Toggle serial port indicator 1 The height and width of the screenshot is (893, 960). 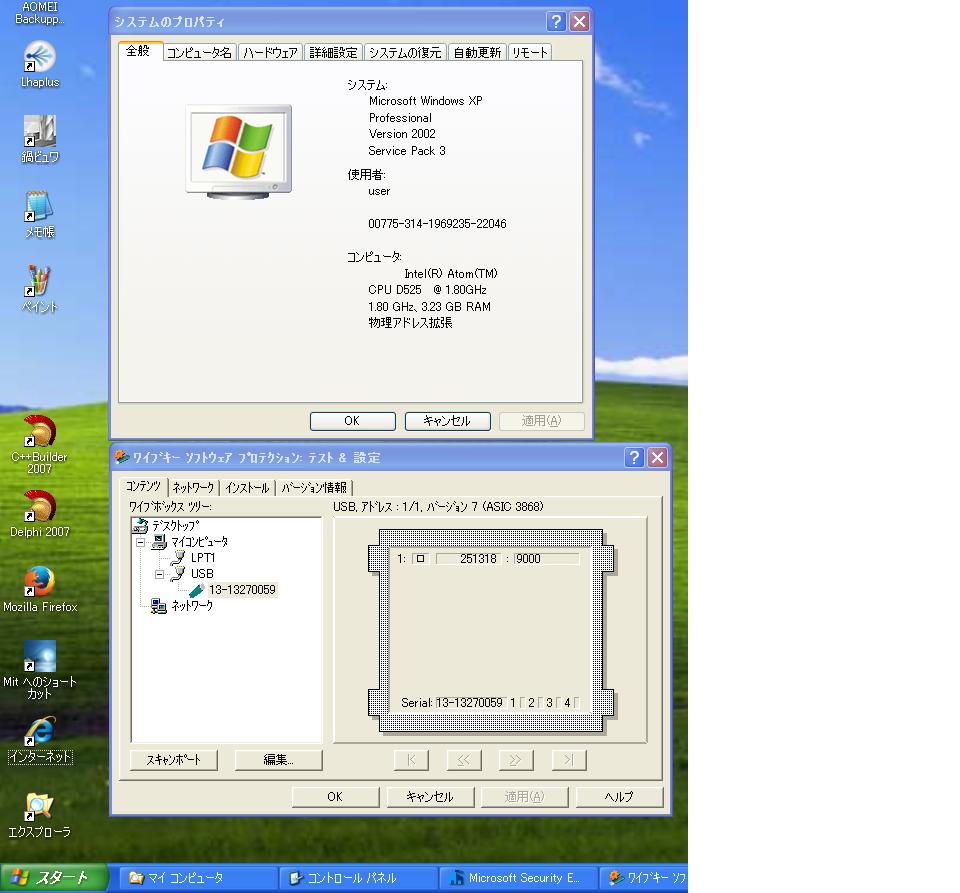click(x=522, y=703)
